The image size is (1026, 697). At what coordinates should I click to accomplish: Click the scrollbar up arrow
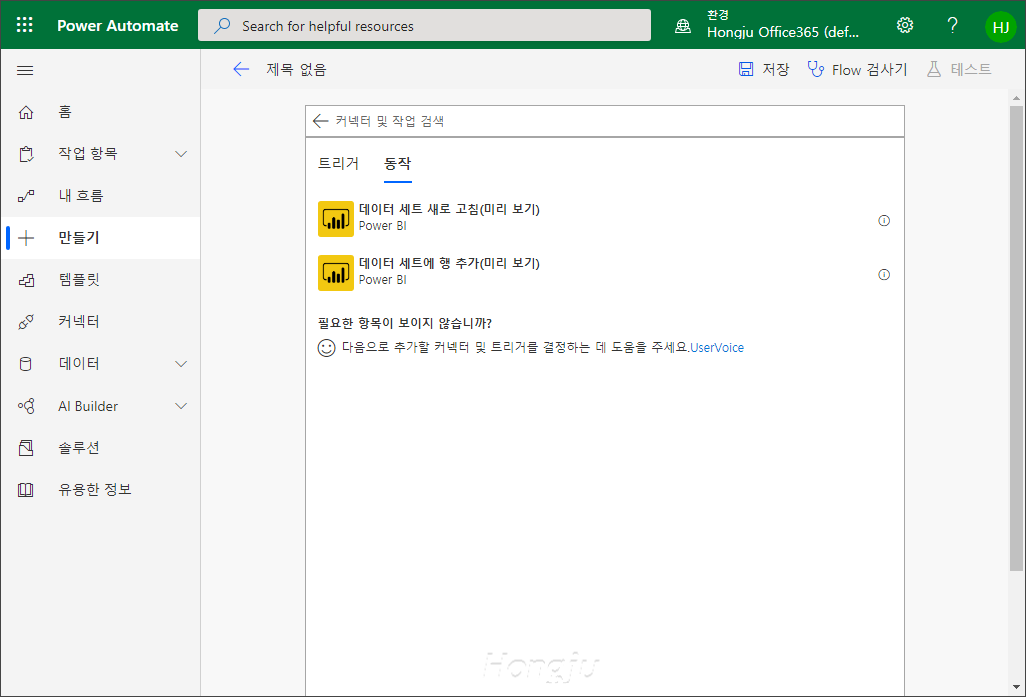[1016, 98]
